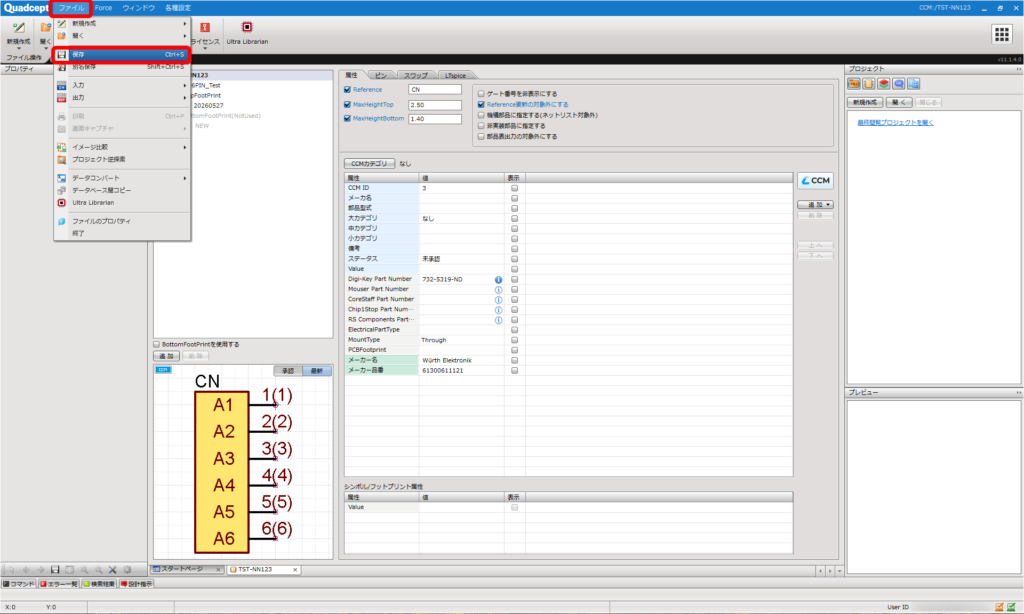Image resolution: width=1024 pixels, height=614 pixels.
Task: Click the Ultra Librarian ribbon icon
Action: pyautogui.click(x=247, y=27)
